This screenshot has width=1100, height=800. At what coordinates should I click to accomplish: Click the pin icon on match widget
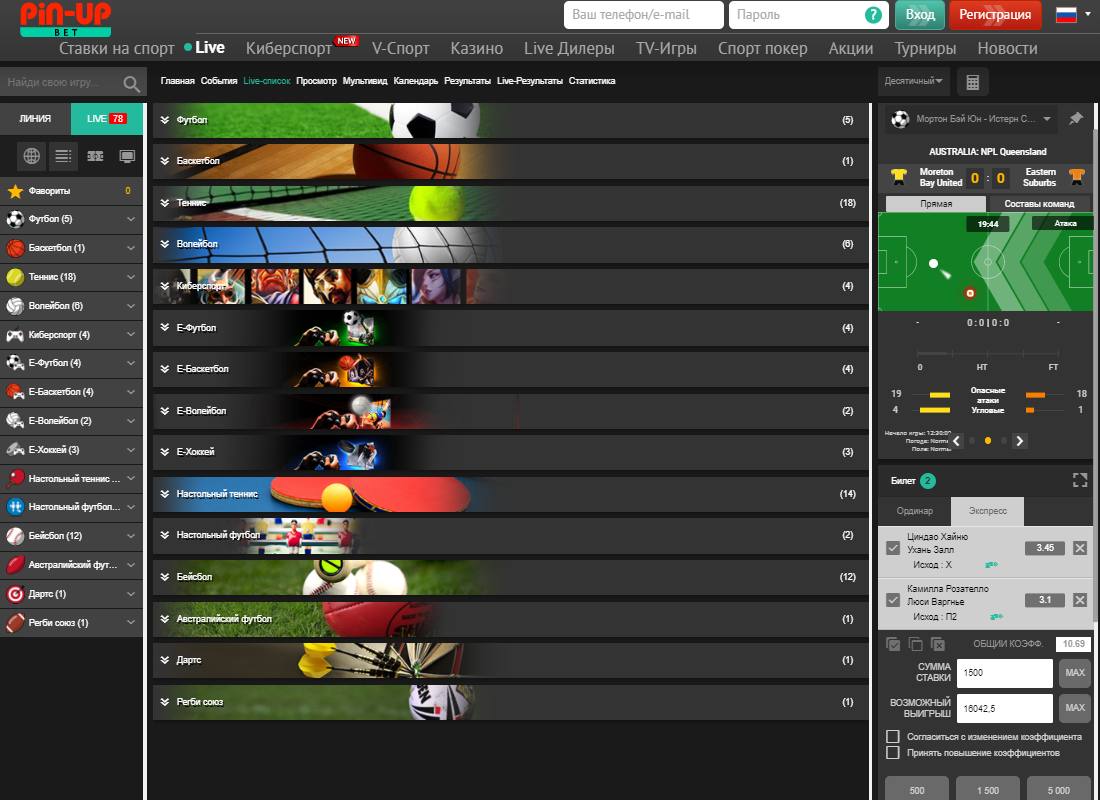tap(1076, 119)
